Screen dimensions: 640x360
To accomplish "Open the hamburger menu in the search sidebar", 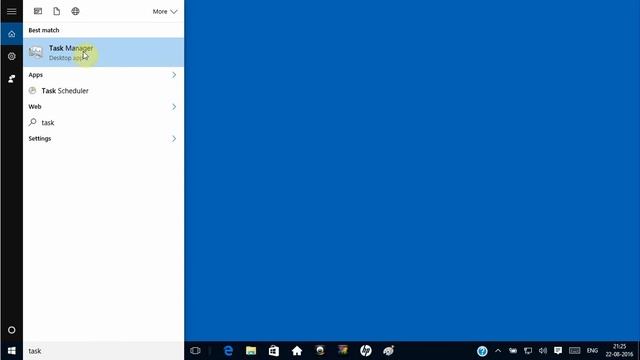I will 11,11.
